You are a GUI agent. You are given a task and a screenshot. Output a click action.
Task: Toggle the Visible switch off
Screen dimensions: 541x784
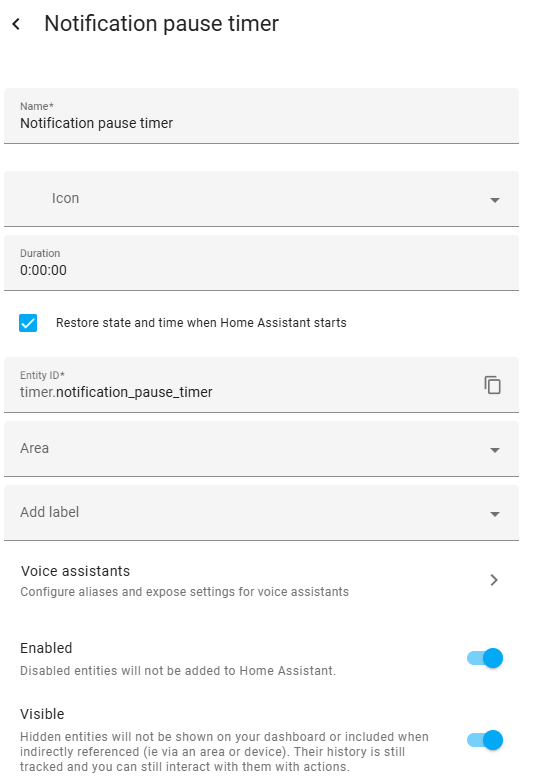point(485,740)
